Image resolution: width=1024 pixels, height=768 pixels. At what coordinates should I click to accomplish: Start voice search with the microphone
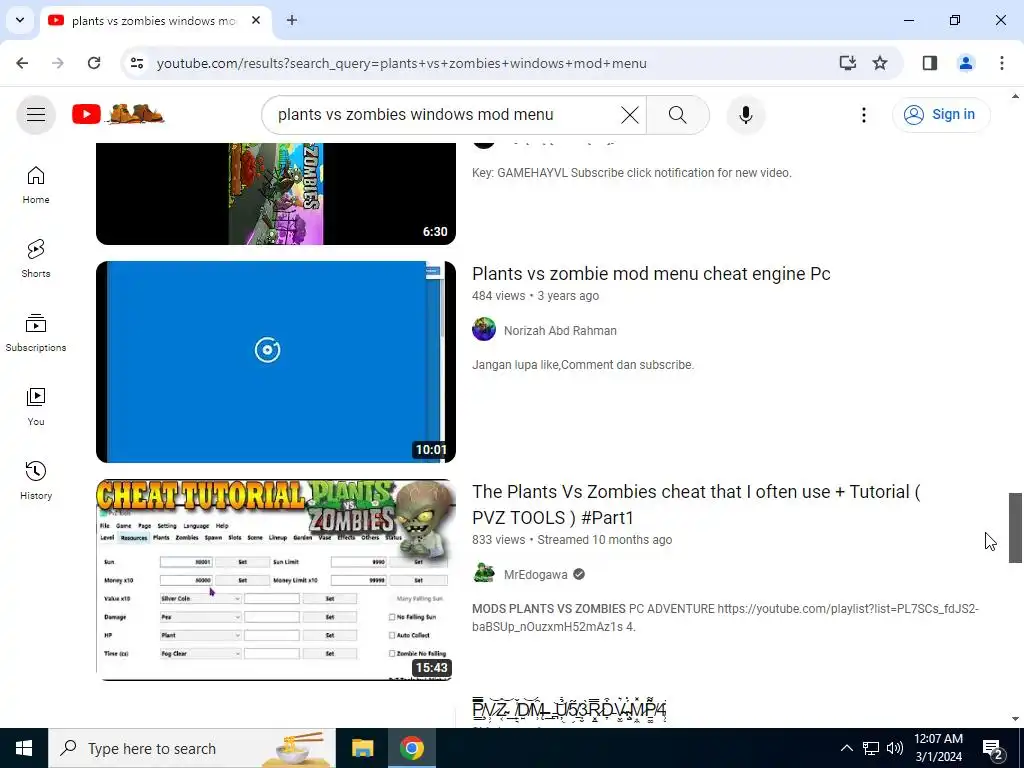click(x=746, y=115)
